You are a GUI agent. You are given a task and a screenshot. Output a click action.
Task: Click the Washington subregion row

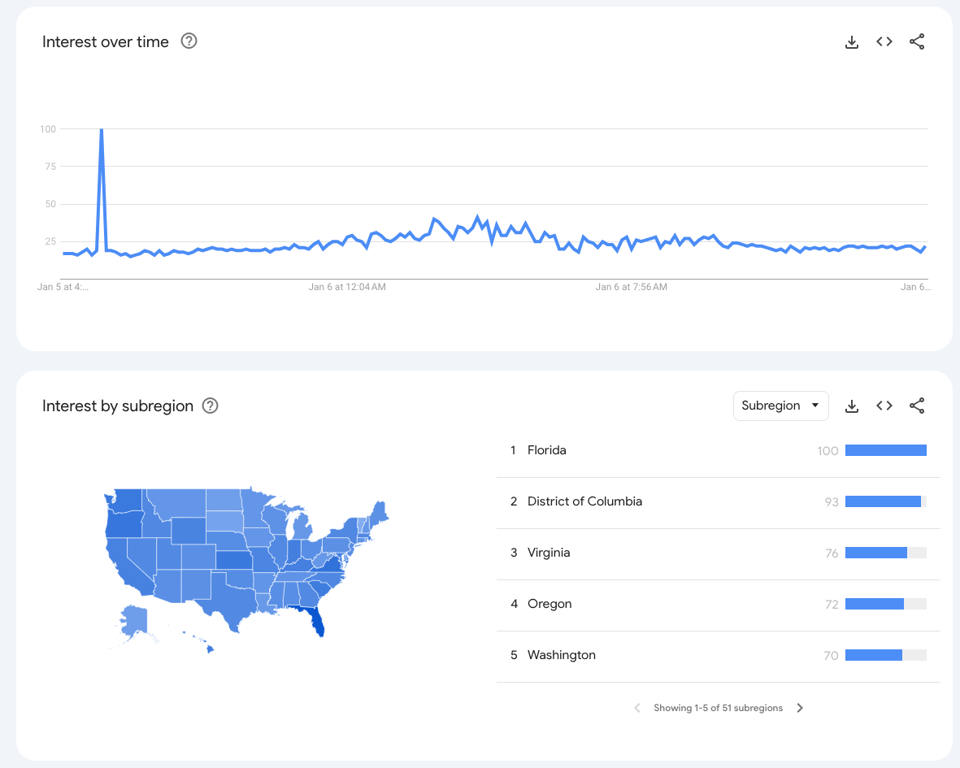(561, 654)
